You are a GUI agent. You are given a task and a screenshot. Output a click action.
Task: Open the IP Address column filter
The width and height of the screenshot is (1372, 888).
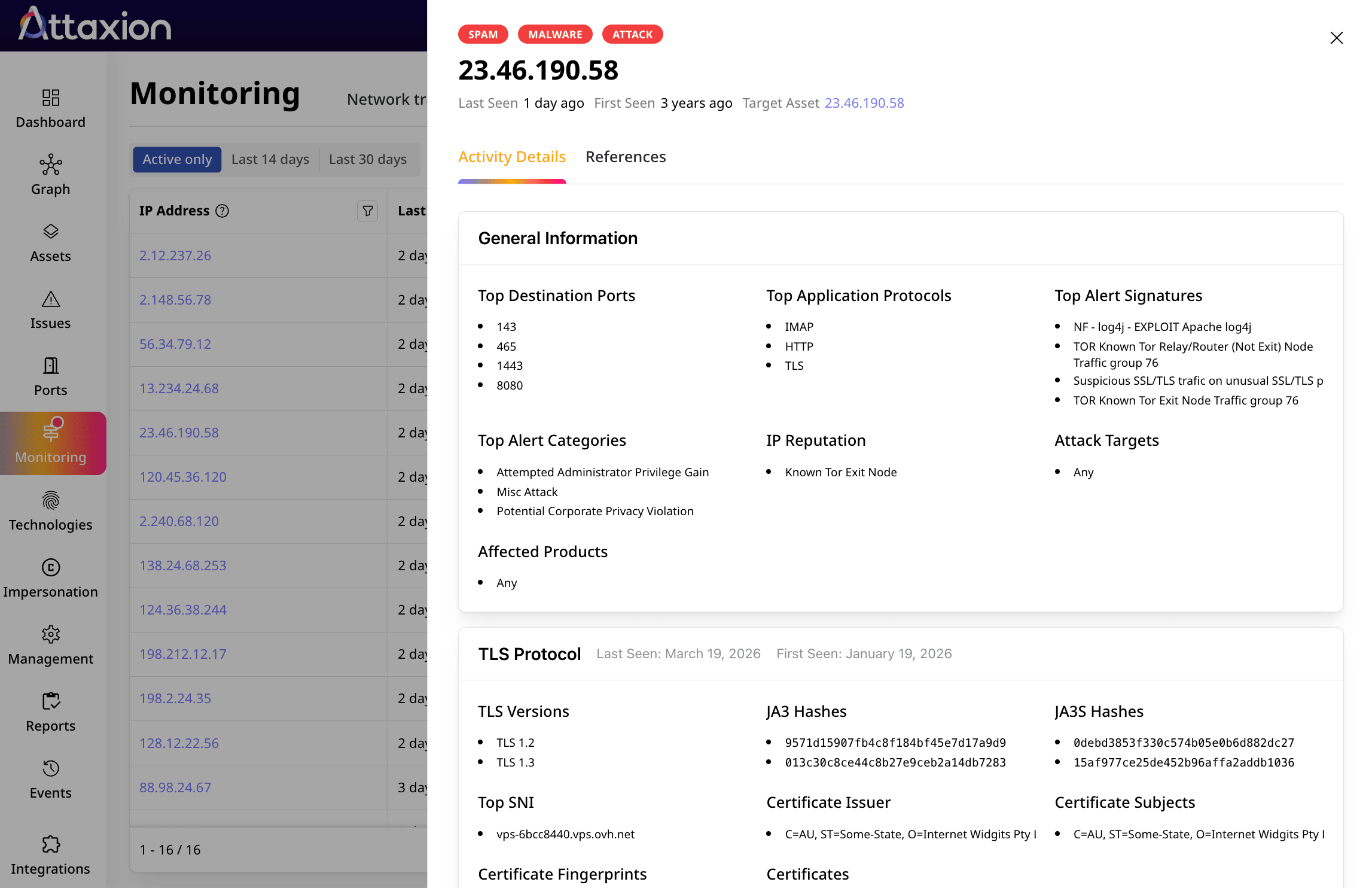pyautogui.click(x=368, y=211)
